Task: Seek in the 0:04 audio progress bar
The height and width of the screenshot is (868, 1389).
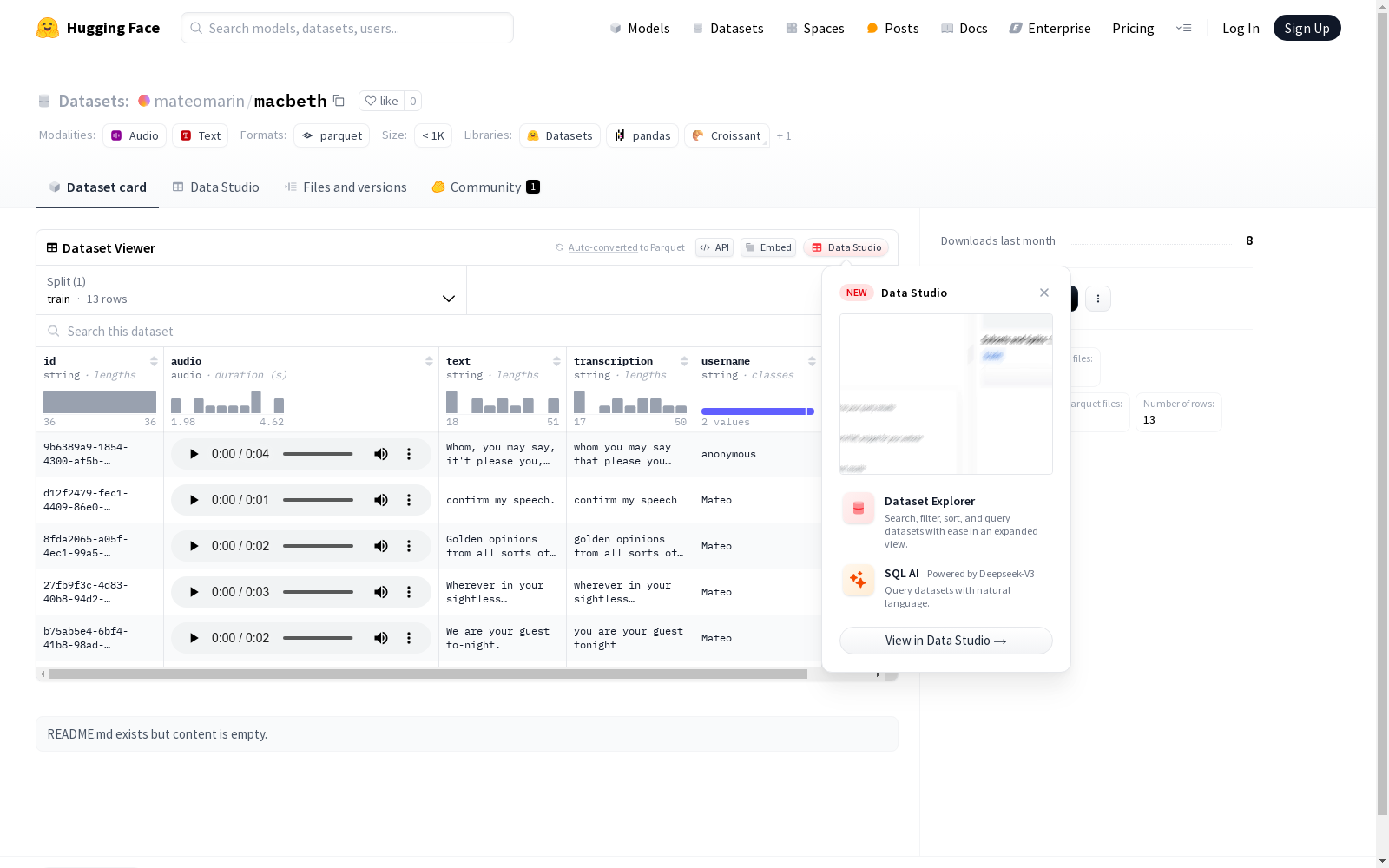Action: pyautogui.click(x=318, y=454)
